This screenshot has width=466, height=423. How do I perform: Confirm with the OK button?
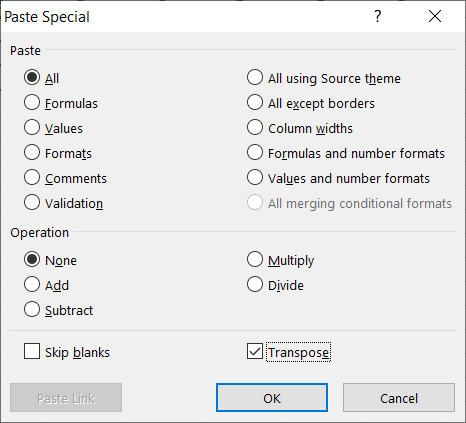click(272, 398)
